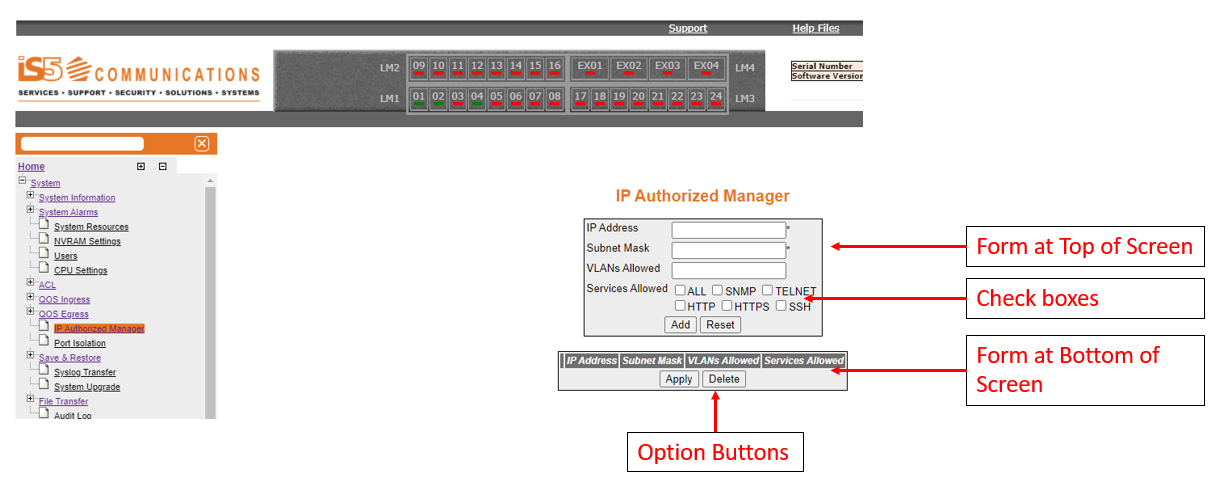Tick the HTTPS checkbox
Image resolution: width=1228 pixels, height=497 pixels.
click(727, 306)
